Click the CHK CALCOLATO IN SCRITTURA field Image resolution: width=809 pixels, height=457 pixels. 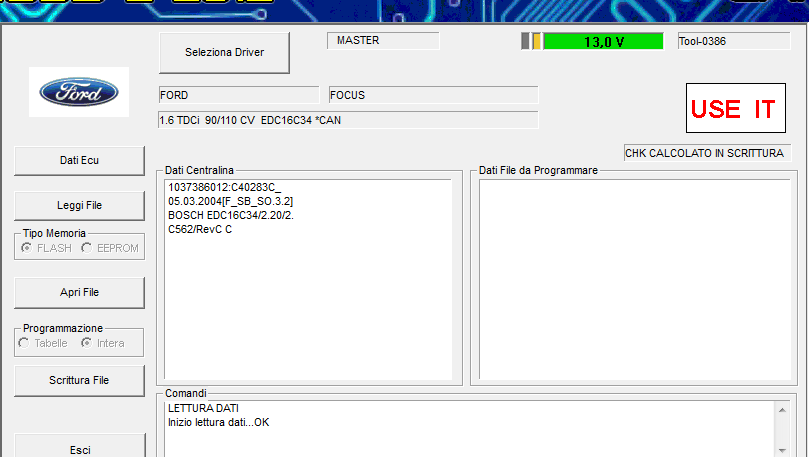[707, 153]
